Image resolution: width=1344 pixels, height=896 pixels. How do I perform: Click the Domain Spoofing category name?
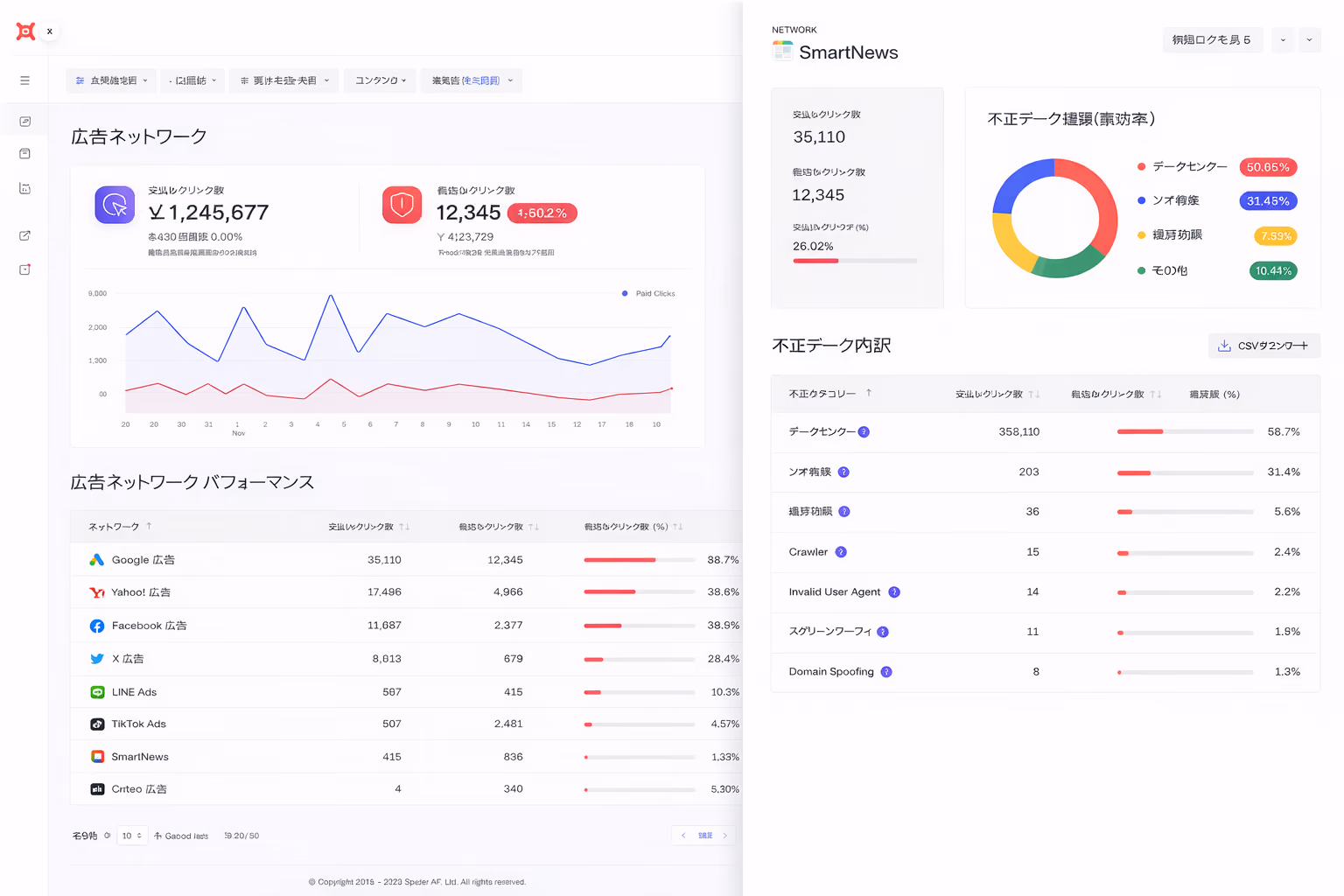[x=831, y=672]
